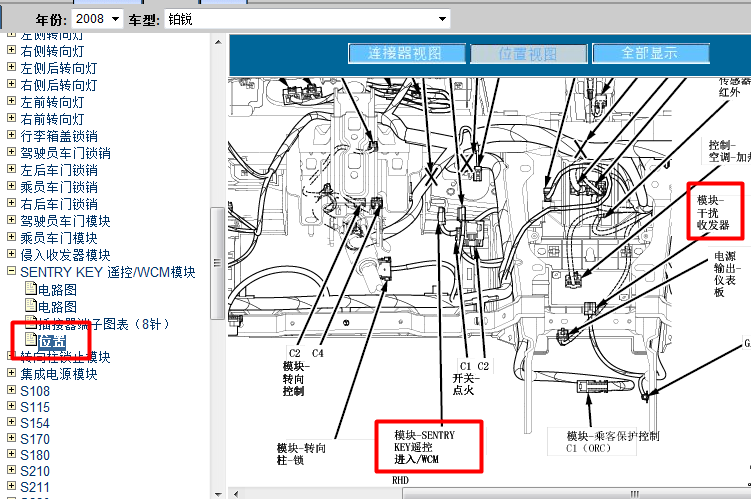Click the 开关-点火 diagram label
Screen dimensions: 751x499
pos(467,384)
